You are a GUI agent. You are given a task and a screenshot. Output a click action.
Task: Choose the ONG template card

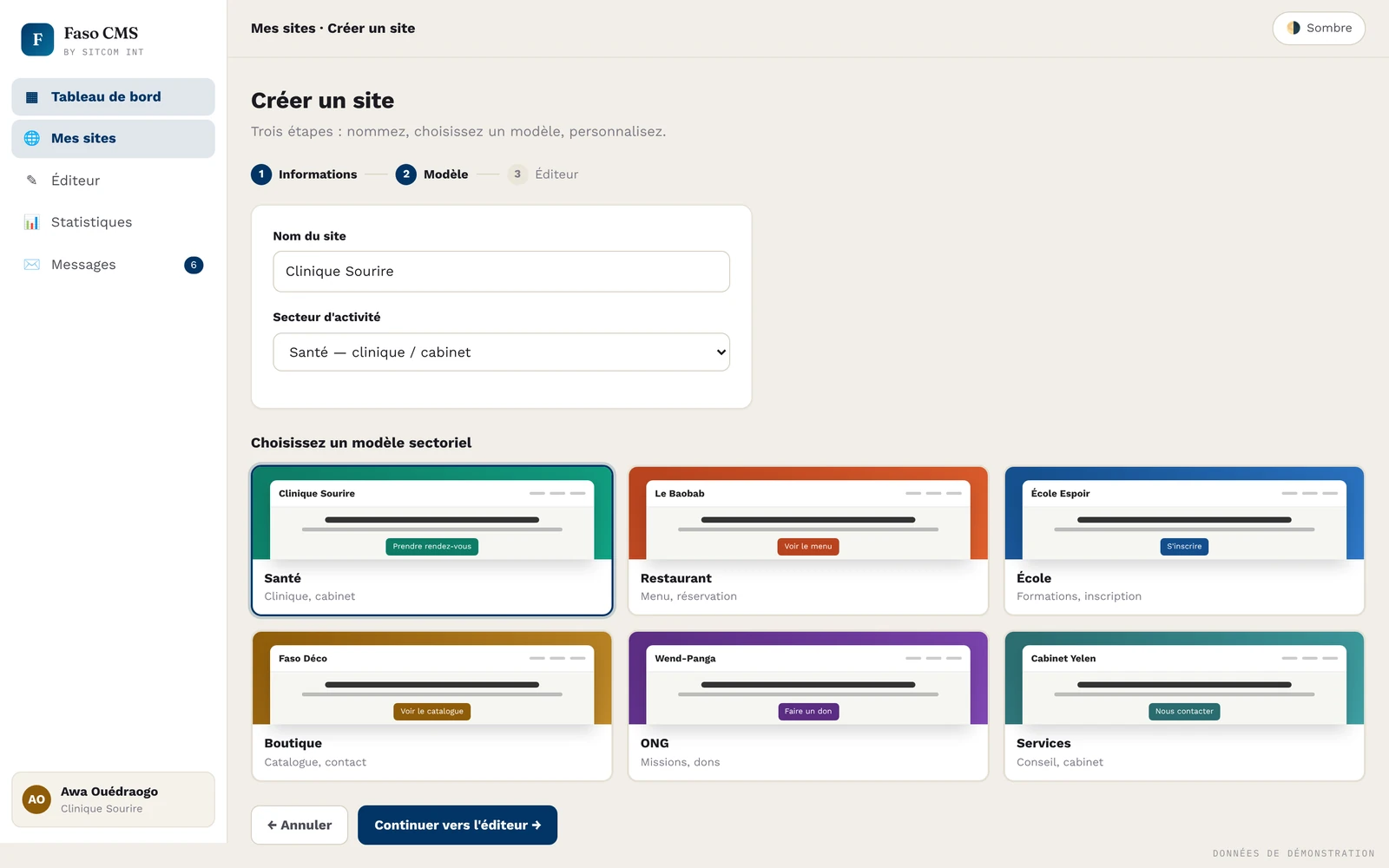pyautogui.click(x=808, y=706)
